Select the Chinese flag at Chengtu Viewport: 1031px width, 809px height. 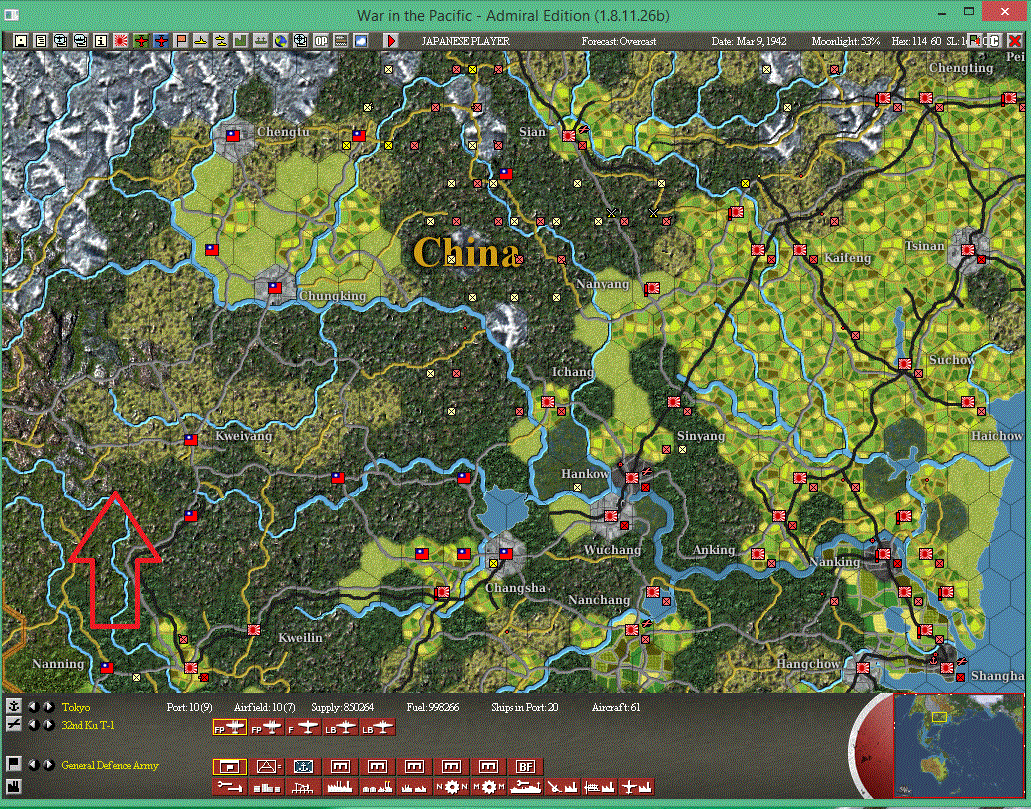(x=232, y=135)
